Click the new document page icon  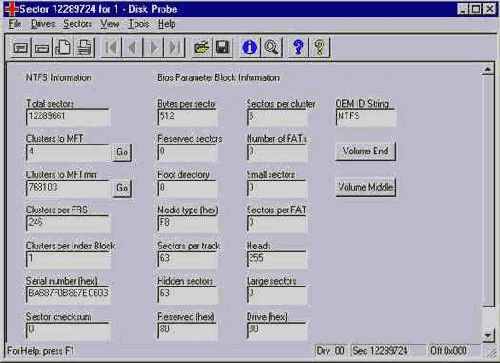click(x=63, y=47)
